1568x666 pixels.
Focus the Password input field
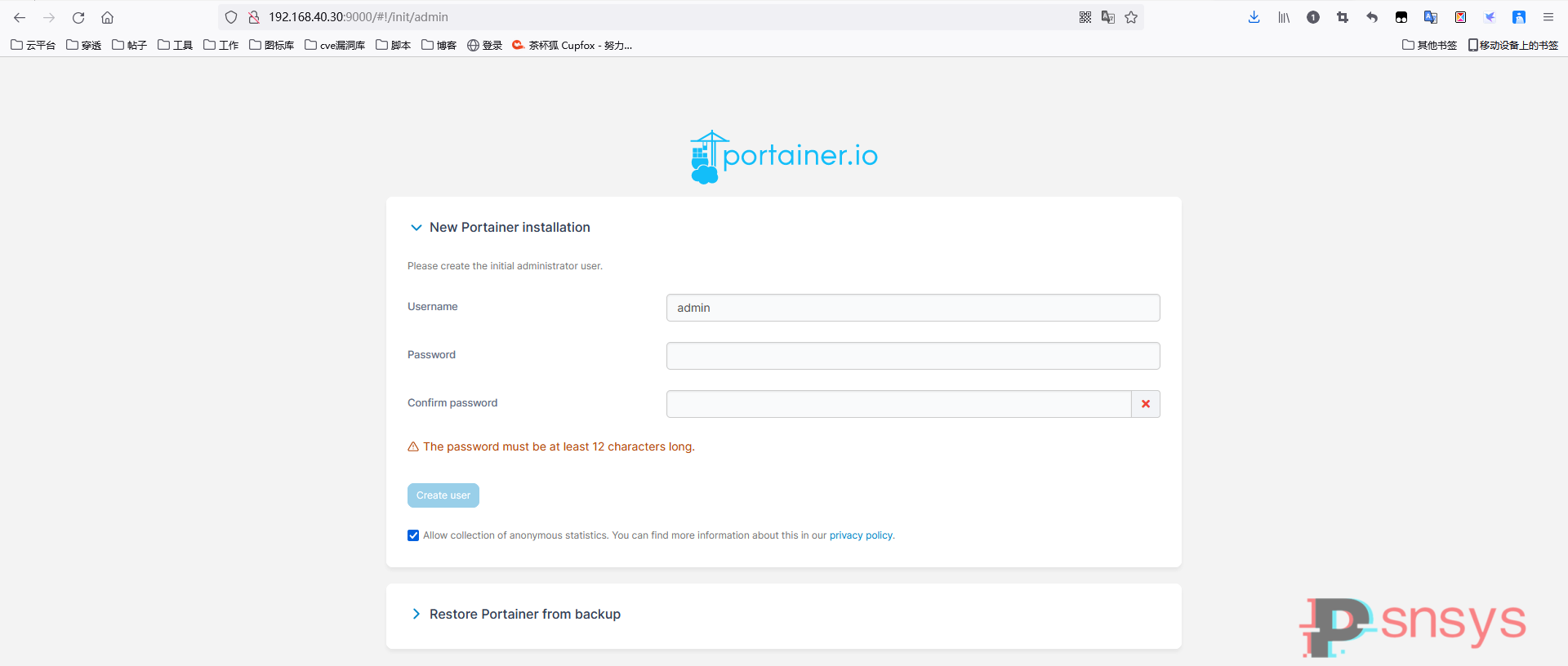[x=913, y=356]
